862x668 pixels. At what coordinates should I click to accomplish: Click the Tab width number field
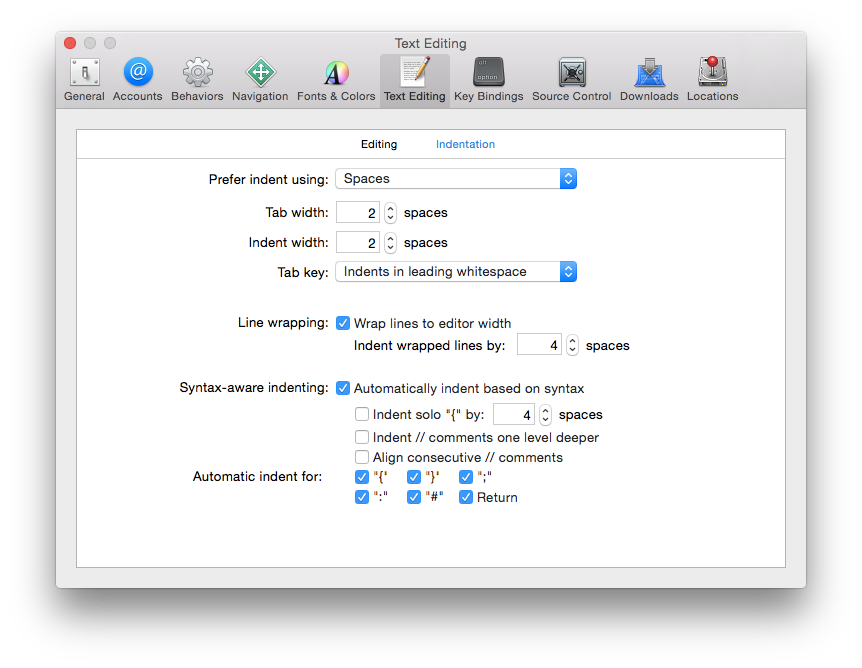(x=358, y=213)
